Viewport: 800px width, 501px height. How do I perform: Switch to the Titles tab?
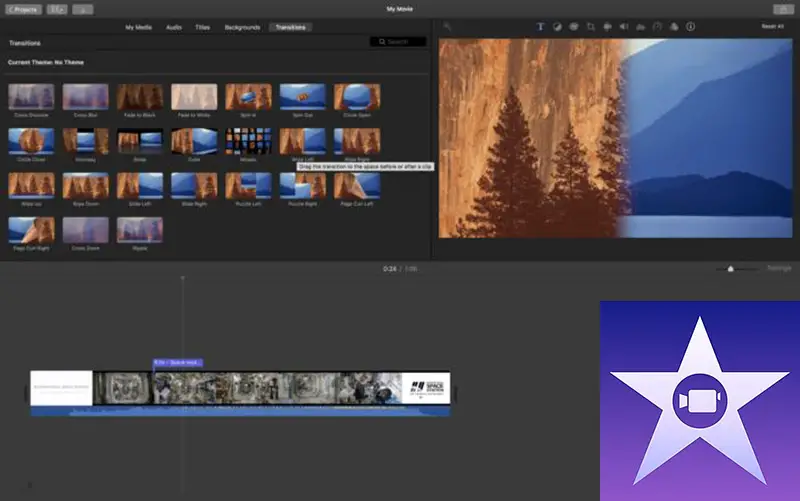(x=203, y=27)
